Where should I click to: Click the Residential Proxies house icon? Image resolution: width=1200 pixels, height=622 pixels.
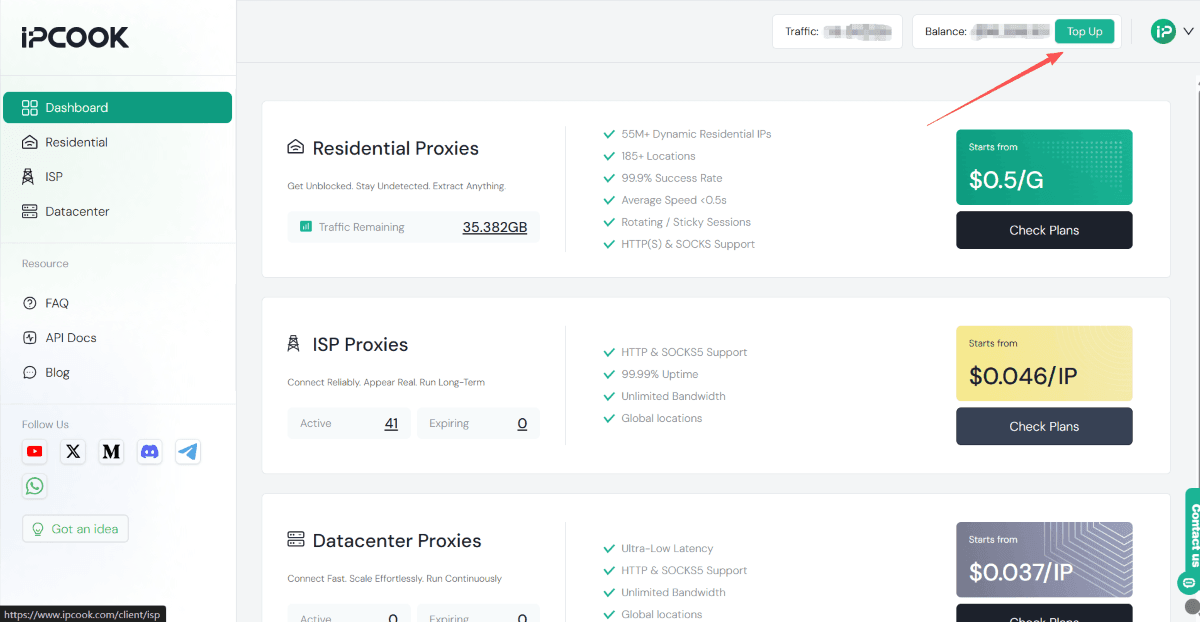click(x=296, y=148)
